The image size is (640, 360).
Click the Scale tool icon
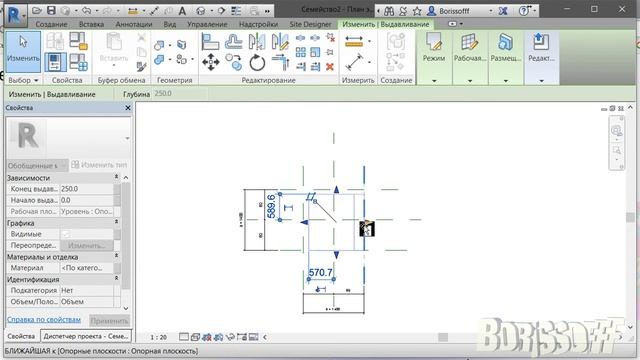click(315, 52)
